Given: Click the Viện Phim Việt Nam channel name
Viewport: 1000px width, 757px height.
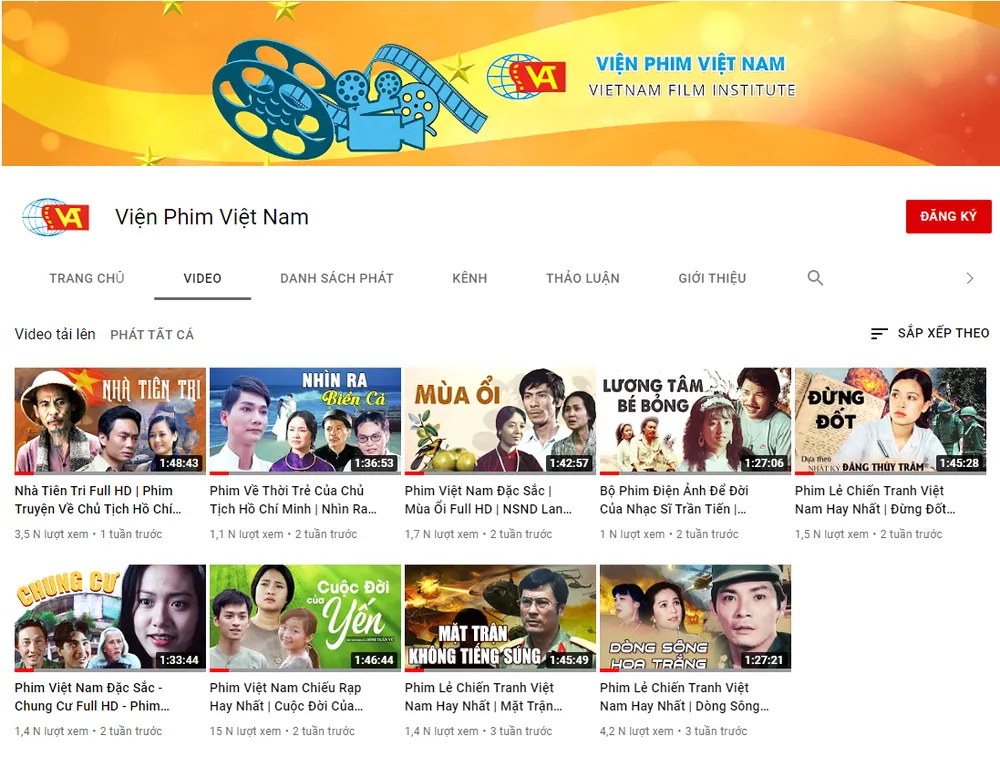Looking at the screenshot, I should click(x=210, y=217).
